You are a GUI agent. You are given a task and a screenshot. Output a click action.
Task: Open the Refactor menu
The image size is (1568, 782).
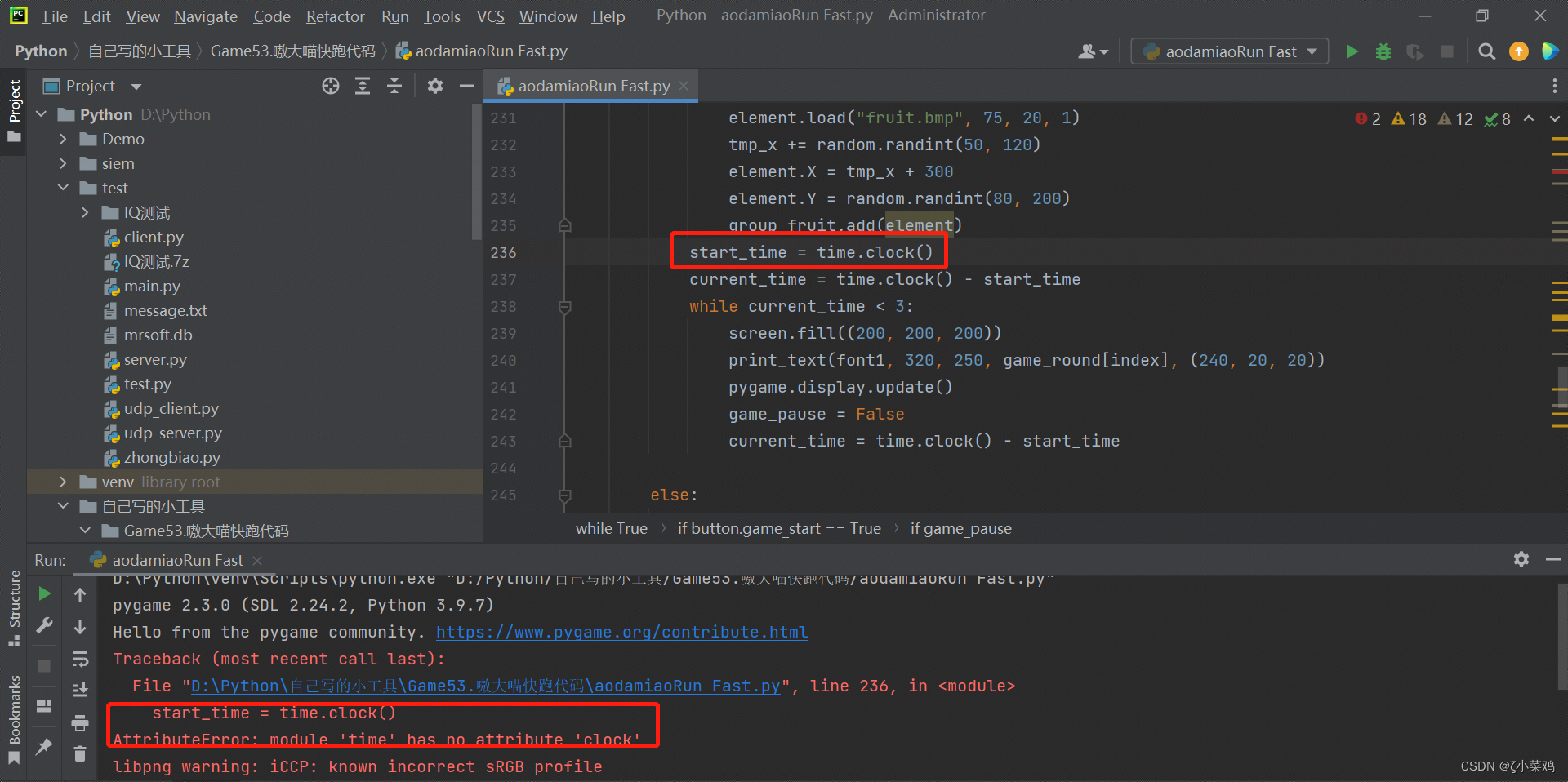tap(335, 16)
